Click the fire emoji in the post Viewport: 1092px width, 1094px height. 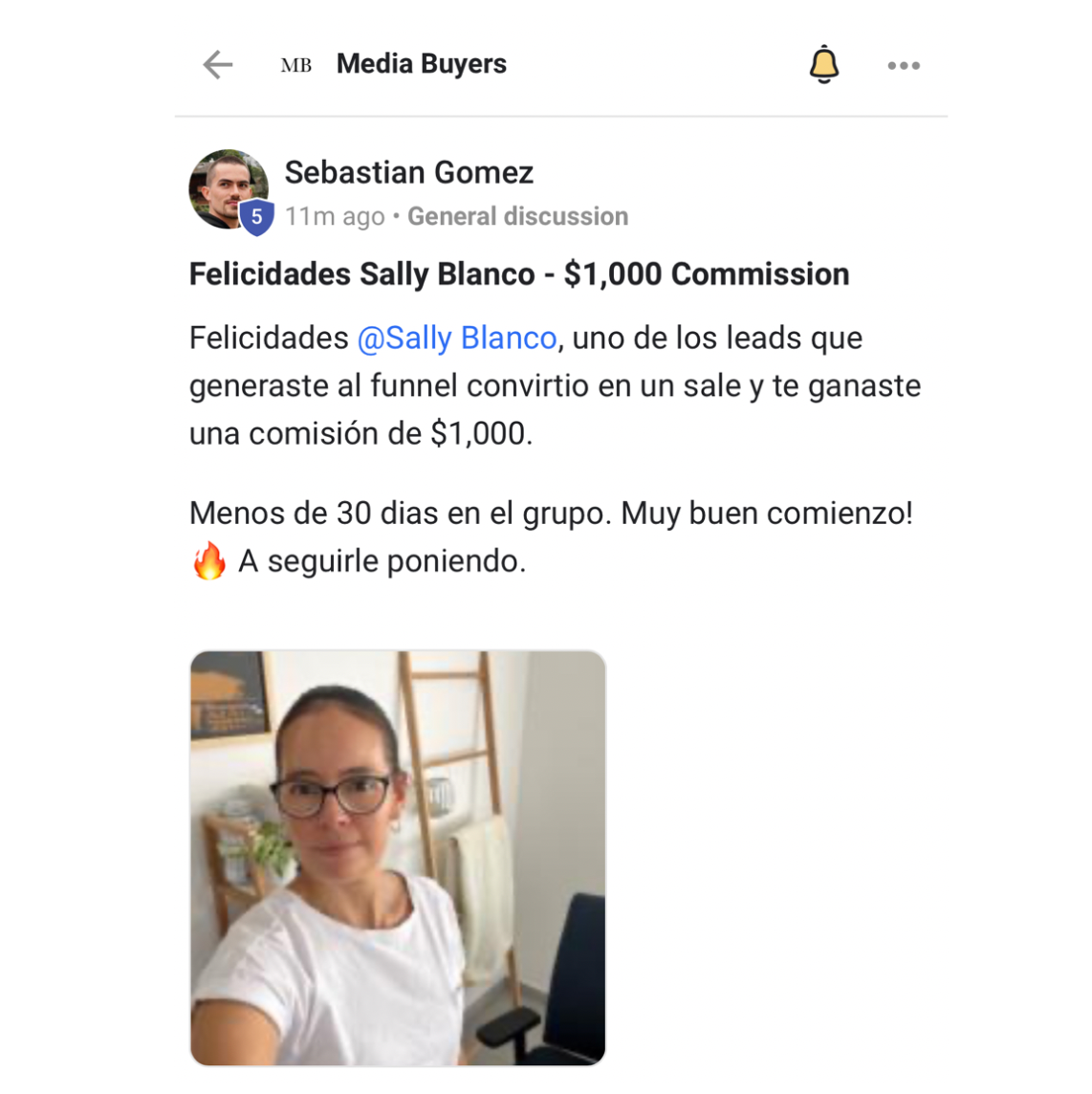coord(209,560)
